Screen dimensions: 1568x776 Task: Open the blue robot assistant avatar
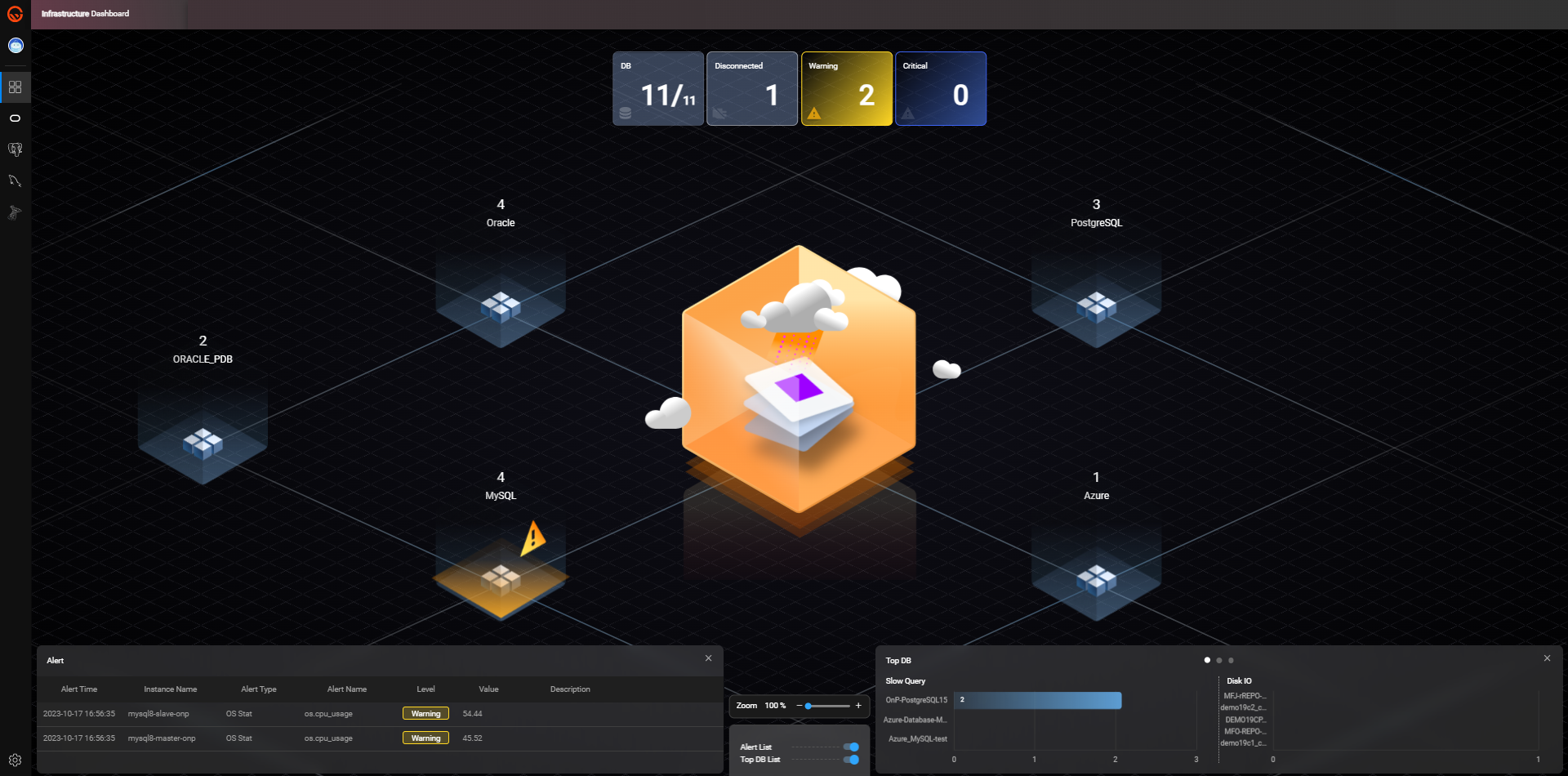pyautogui.click(x=16, y=46)
